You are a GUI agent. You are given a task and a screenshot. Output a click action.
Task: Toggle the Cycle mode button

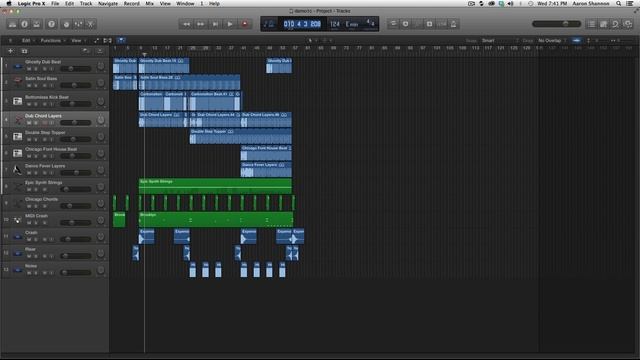coord(393,24)
